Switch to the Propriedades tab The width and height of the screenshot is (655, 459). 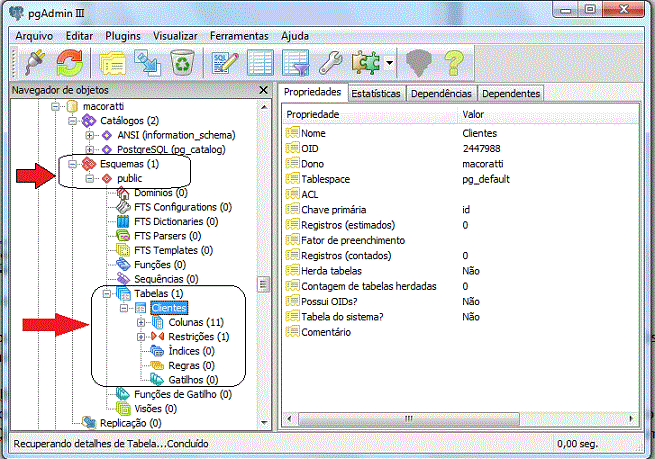[312, 92]
